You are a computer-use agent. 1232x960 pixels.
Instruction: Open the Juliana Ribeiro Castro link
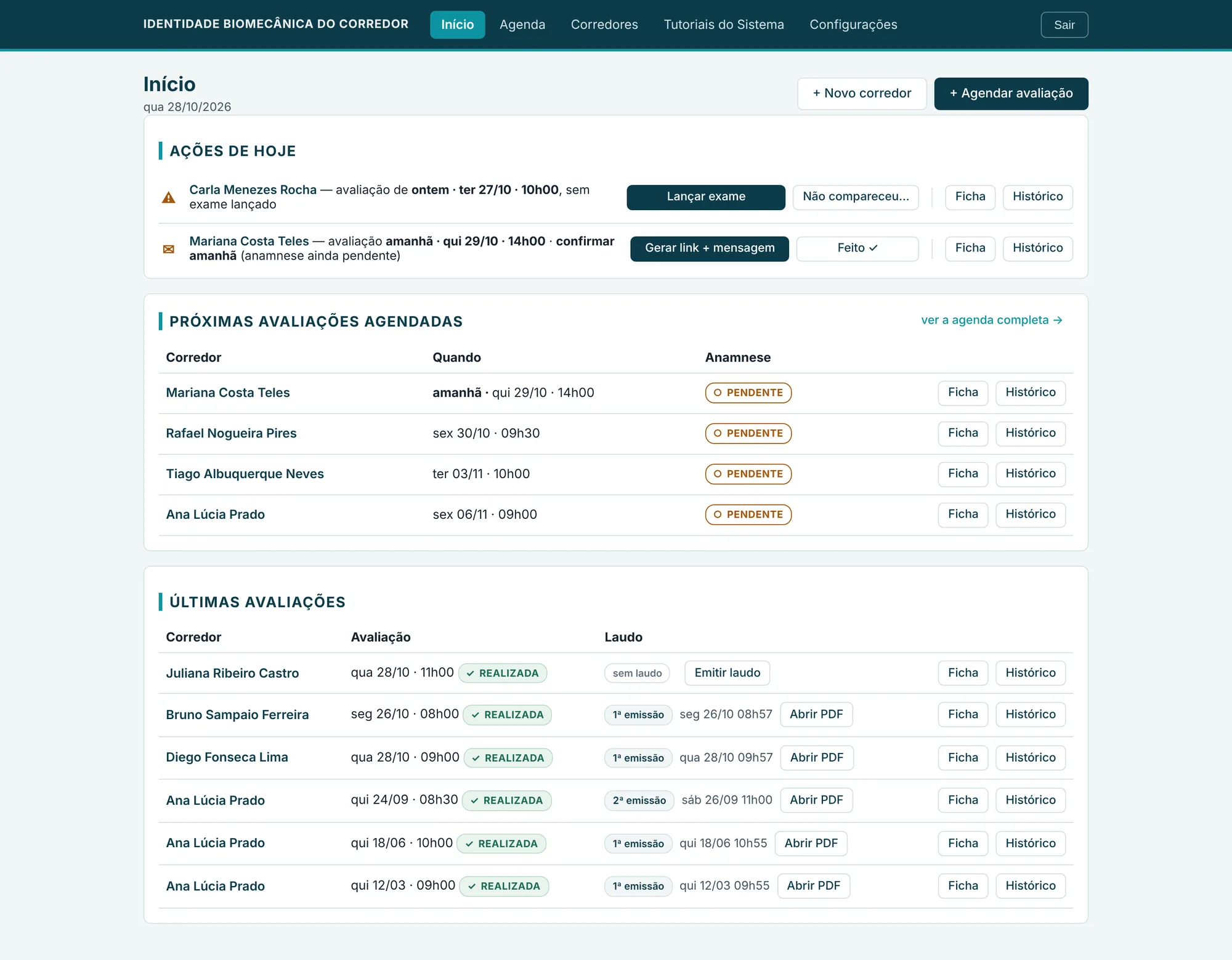click(x=232, y=674)
